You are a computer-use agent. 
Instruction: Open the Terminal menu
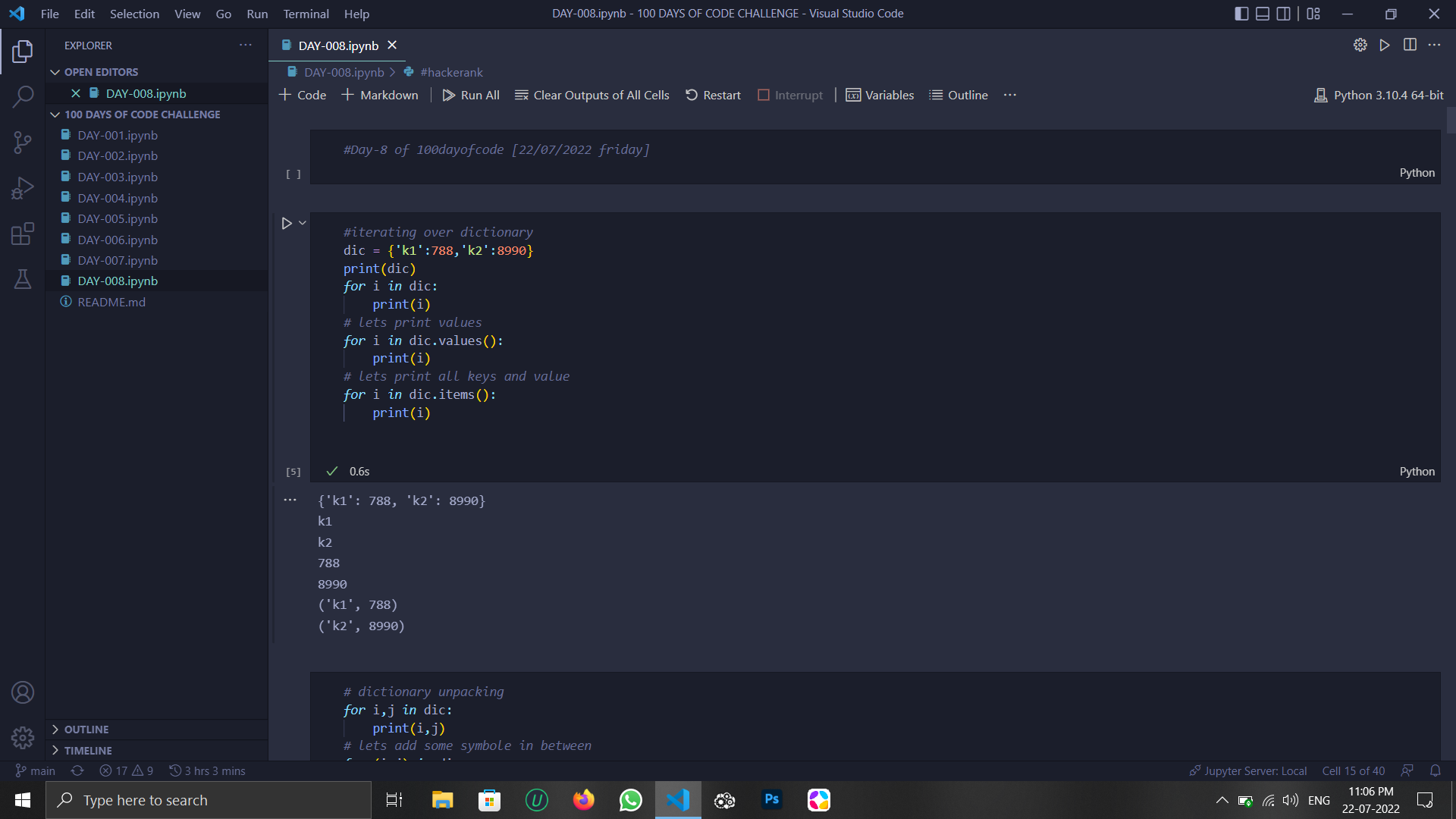pos(306,13)
